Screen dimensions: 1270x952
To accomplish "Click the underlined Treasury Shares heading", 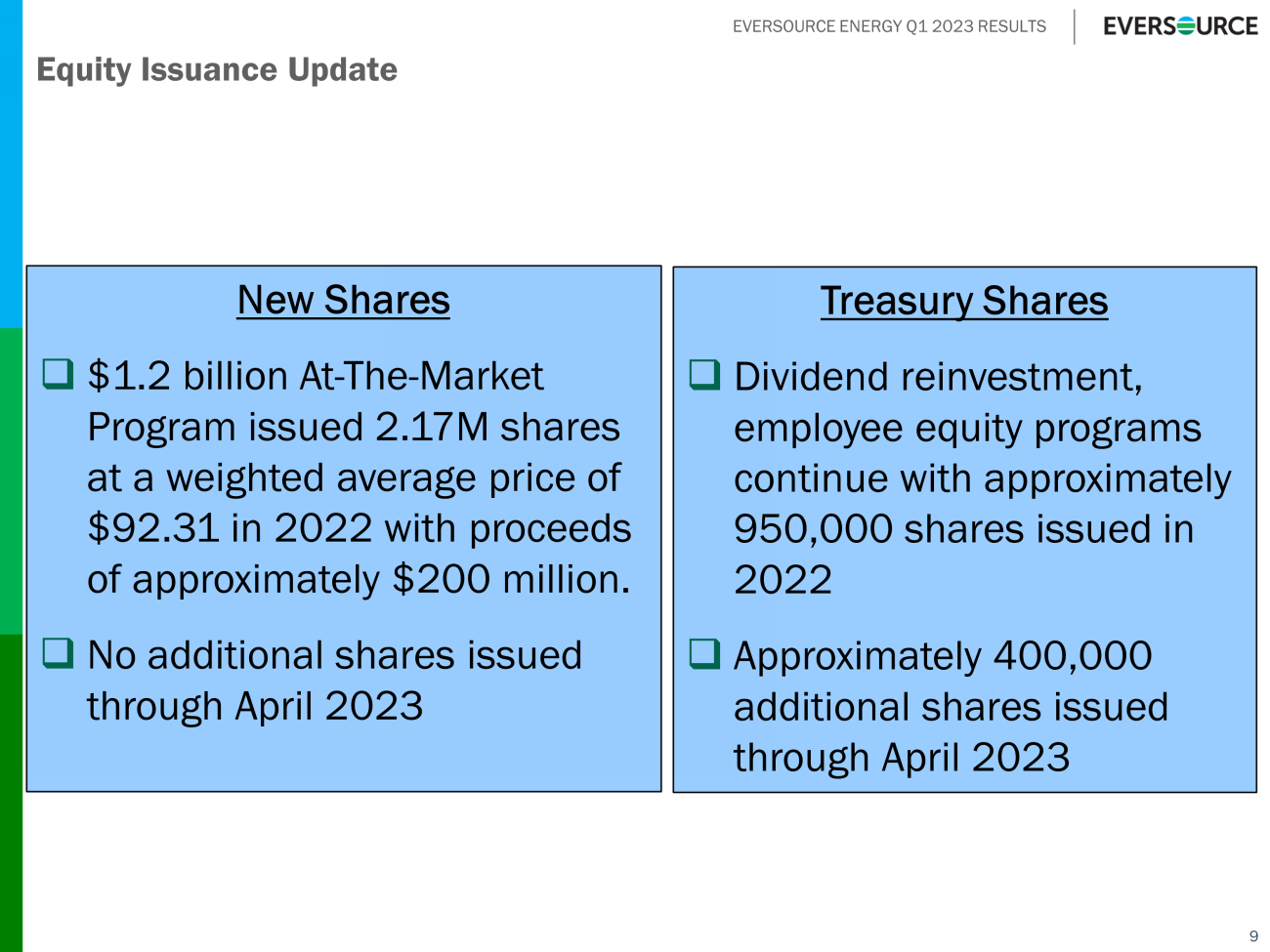I will point(963,301).
